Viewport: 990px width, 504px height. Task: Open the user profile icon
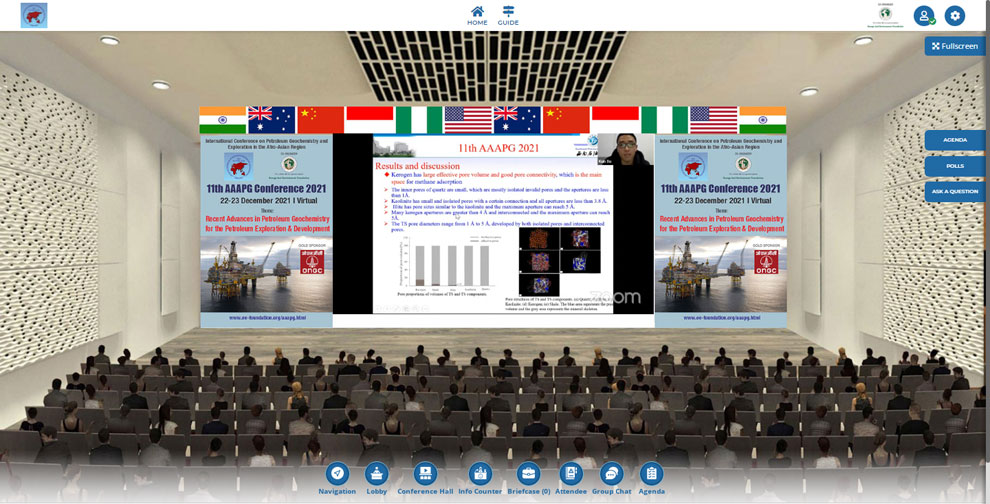point(924,16)
